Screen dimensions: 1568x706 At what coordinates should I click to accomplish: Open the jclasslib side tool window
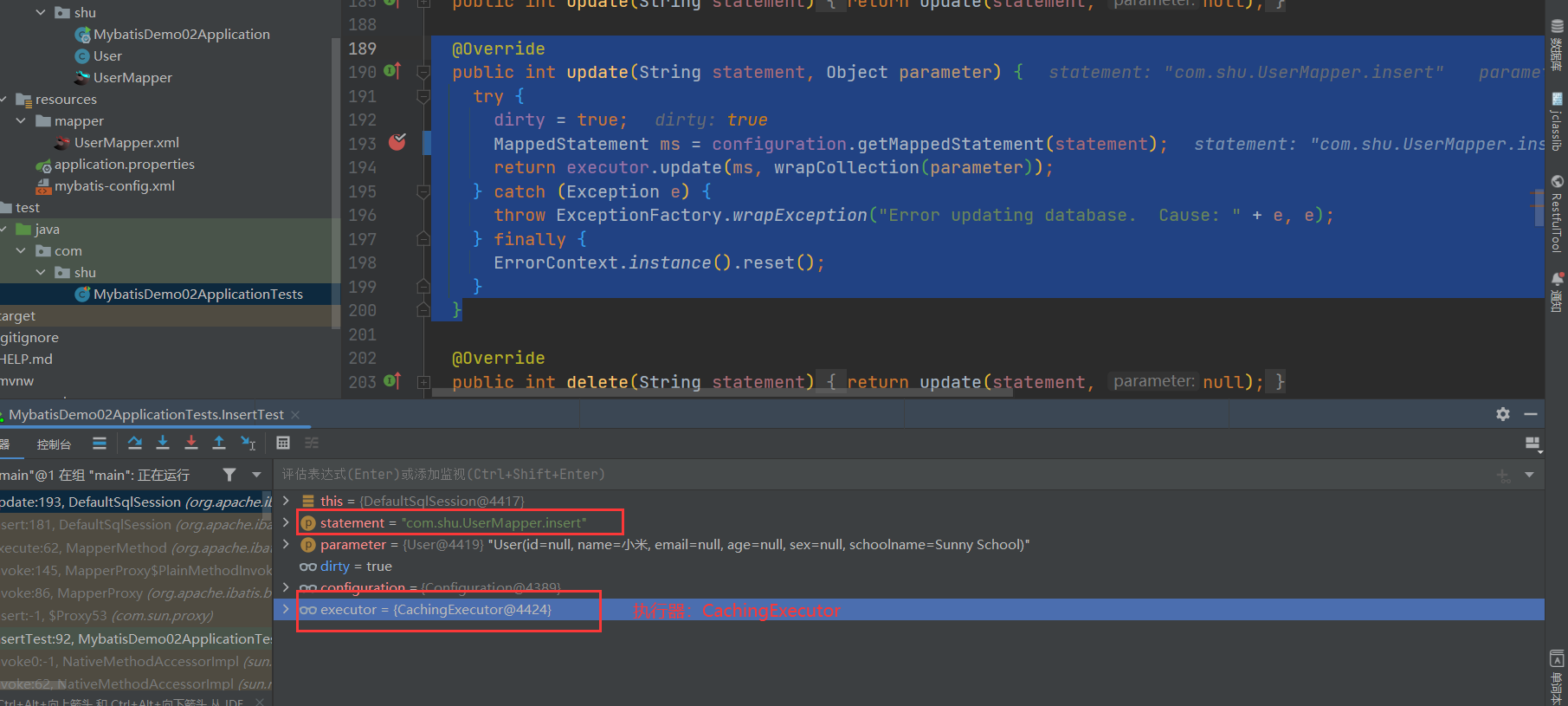pos(1557,121)
